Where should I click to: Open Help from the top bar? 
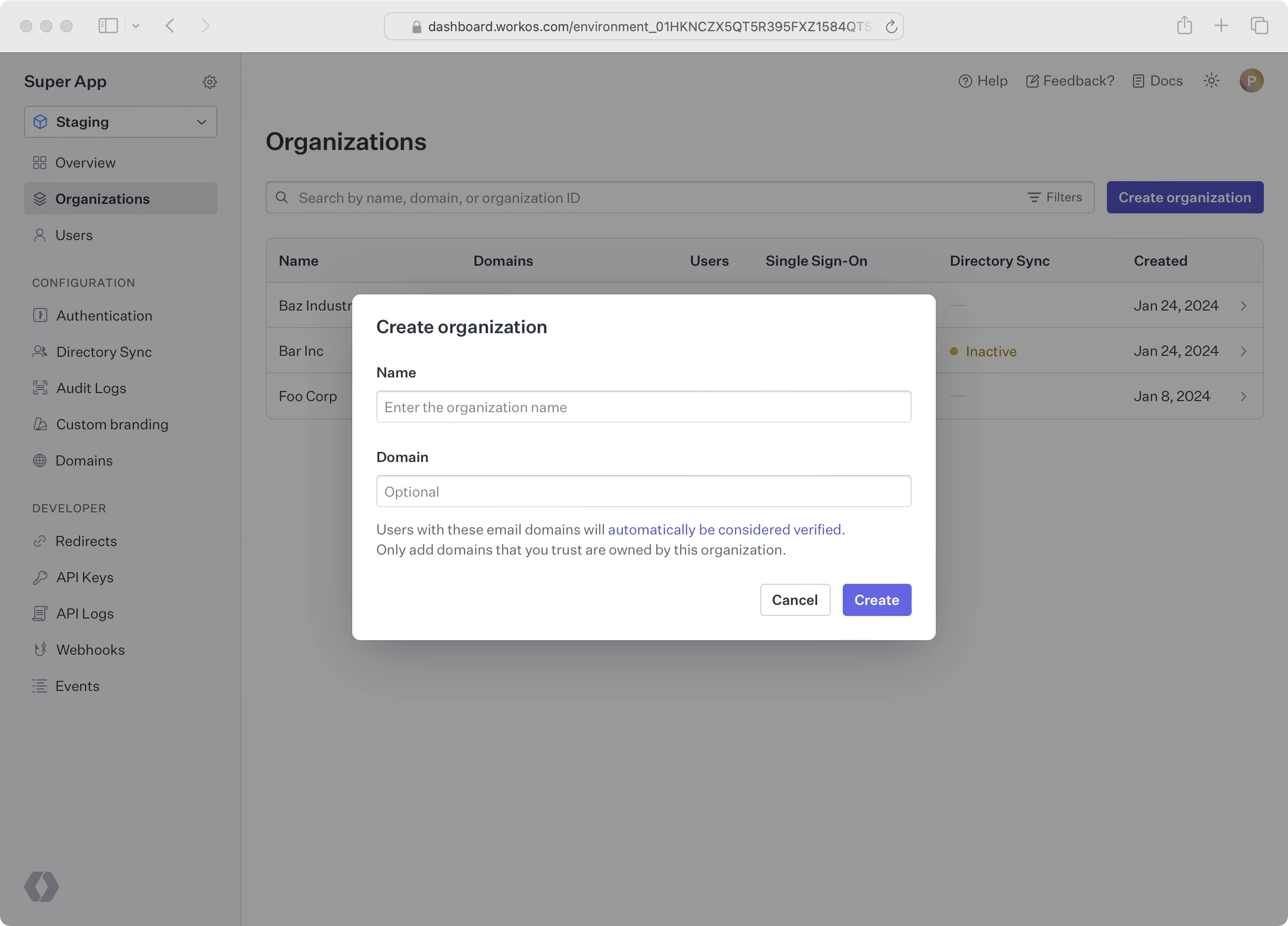coord(983,81)
